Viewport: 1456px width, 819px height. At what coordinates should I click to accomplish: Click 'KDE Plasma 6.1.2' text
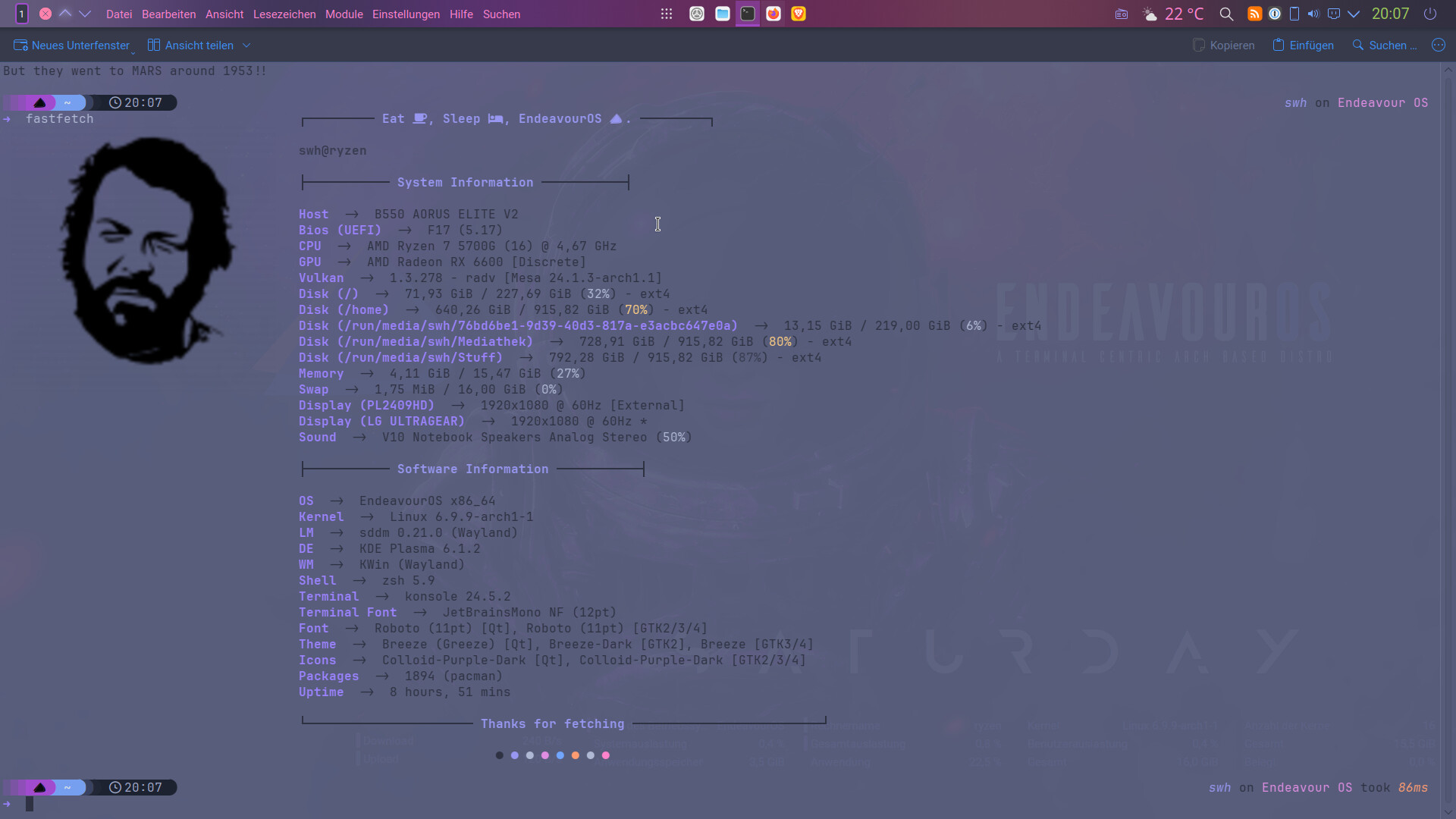[x=419, y=548]
